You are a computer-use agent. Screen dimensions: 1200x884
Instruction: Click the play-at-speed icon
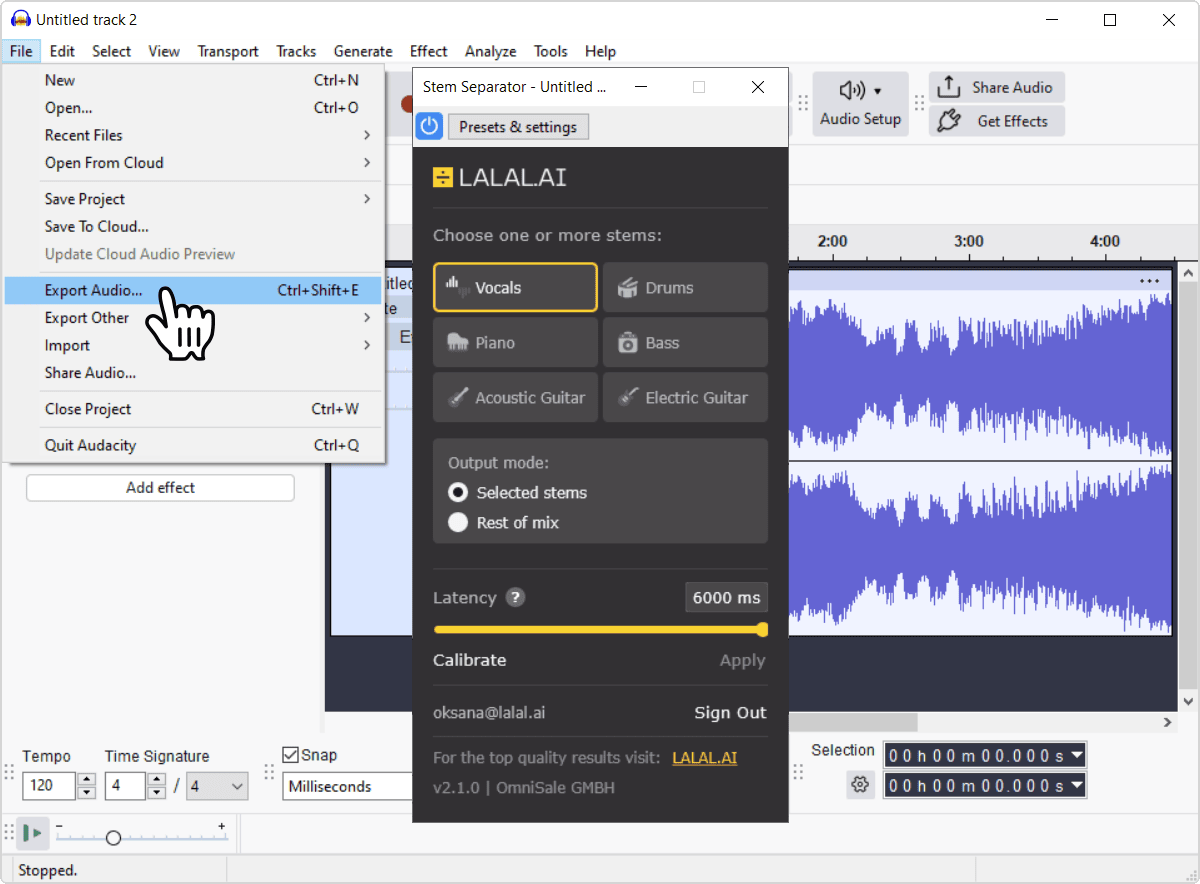(x=33, y=833)
